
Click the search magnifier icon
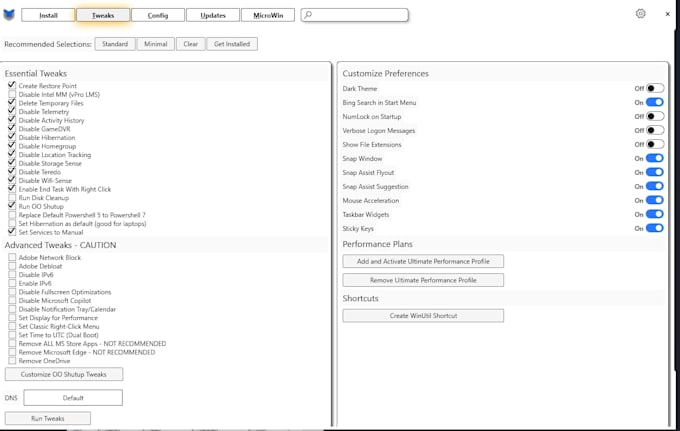(308, 15)
